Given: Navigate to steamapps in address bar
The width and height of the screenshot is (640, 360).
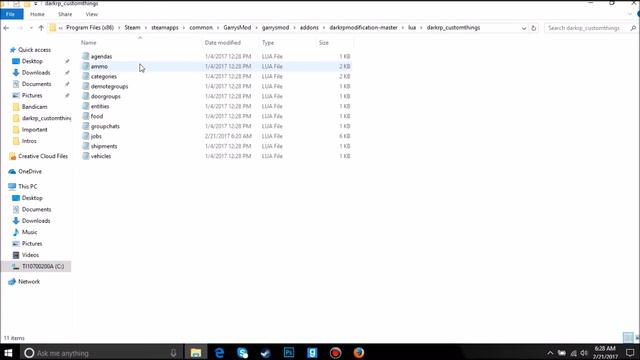Looking at the screenshot, I should coord(165,28).
